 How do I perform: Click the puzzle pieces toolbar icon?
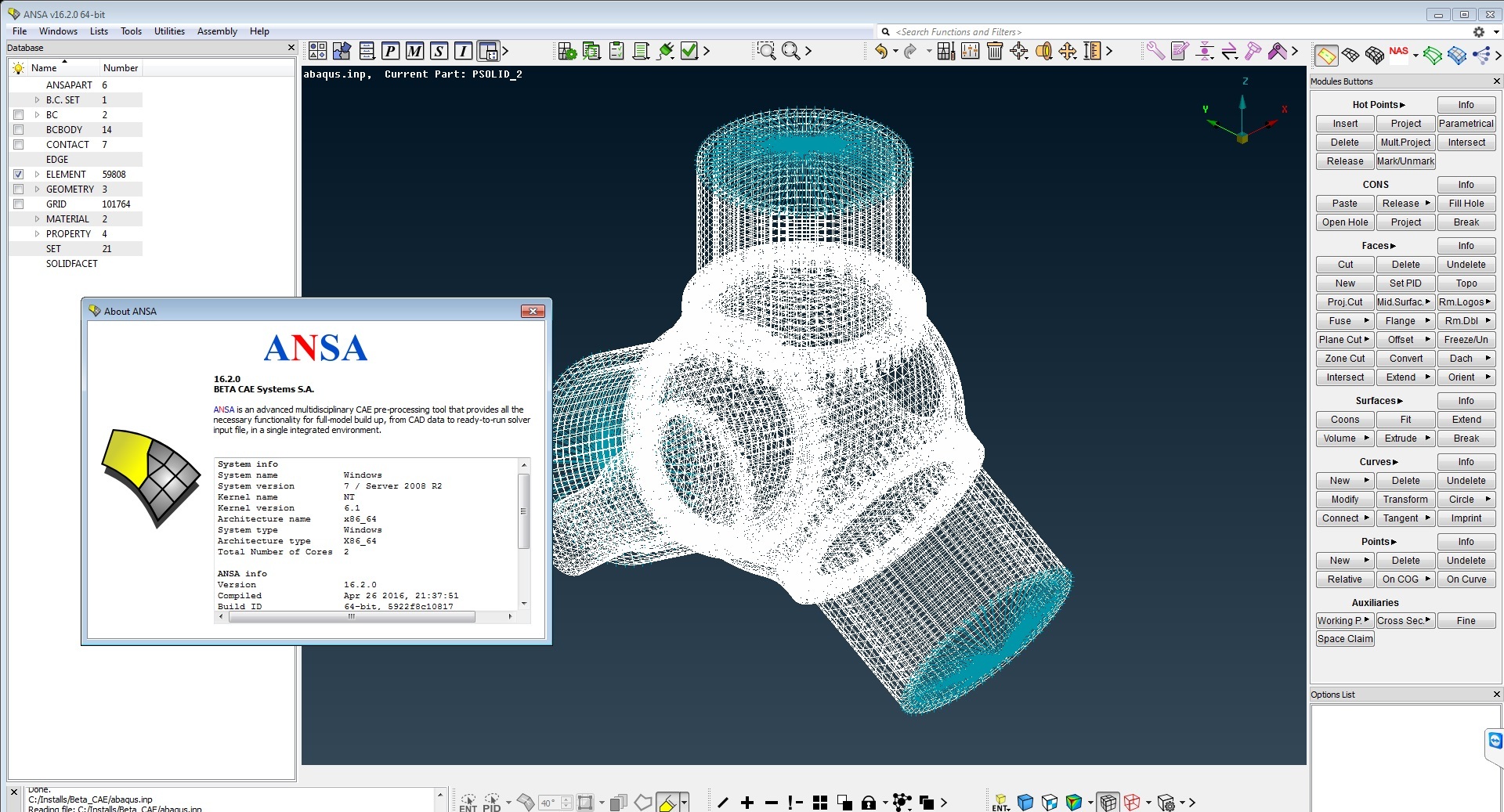click(342, 52)
